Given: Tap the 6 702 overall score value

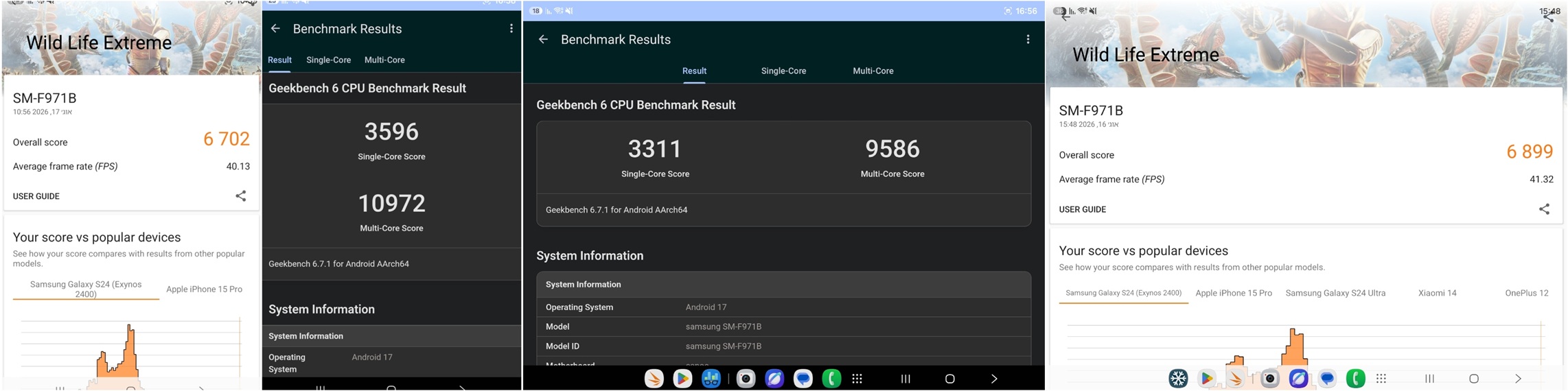Looking at the screenshot, I should coord(226,139).
